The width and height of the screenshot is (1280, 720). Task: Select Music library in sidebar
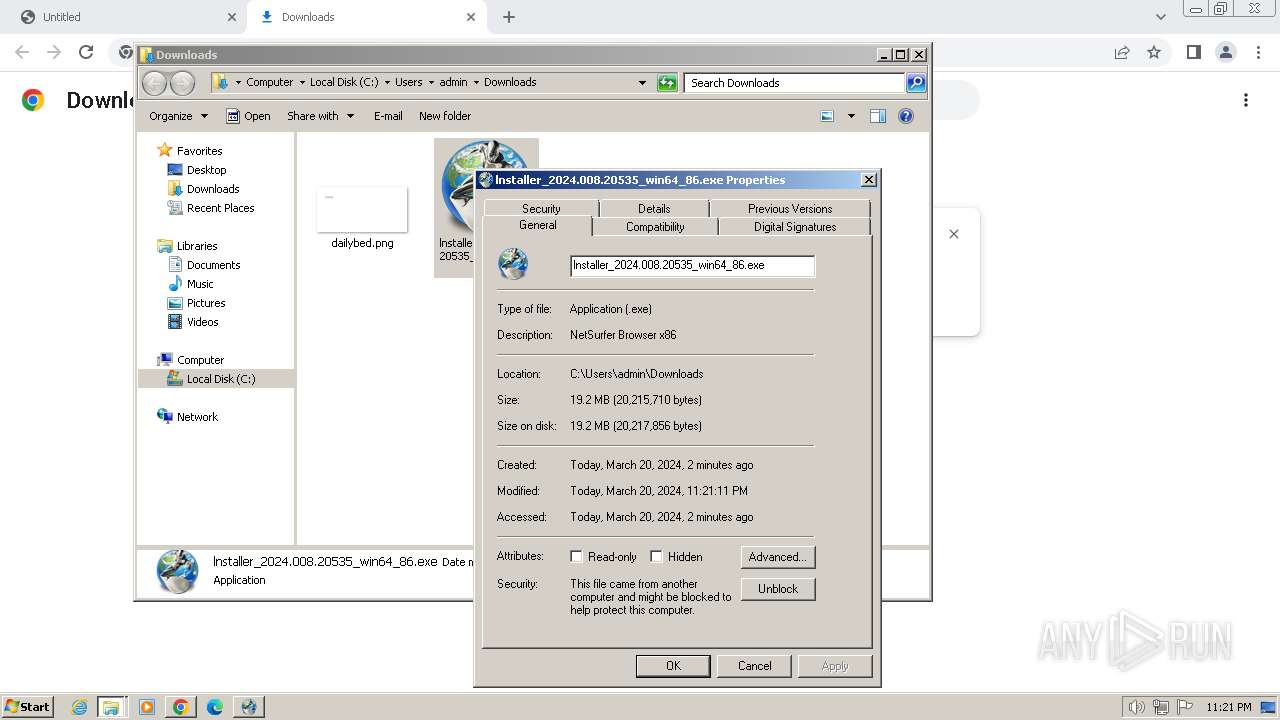click(x=200, y=284)
